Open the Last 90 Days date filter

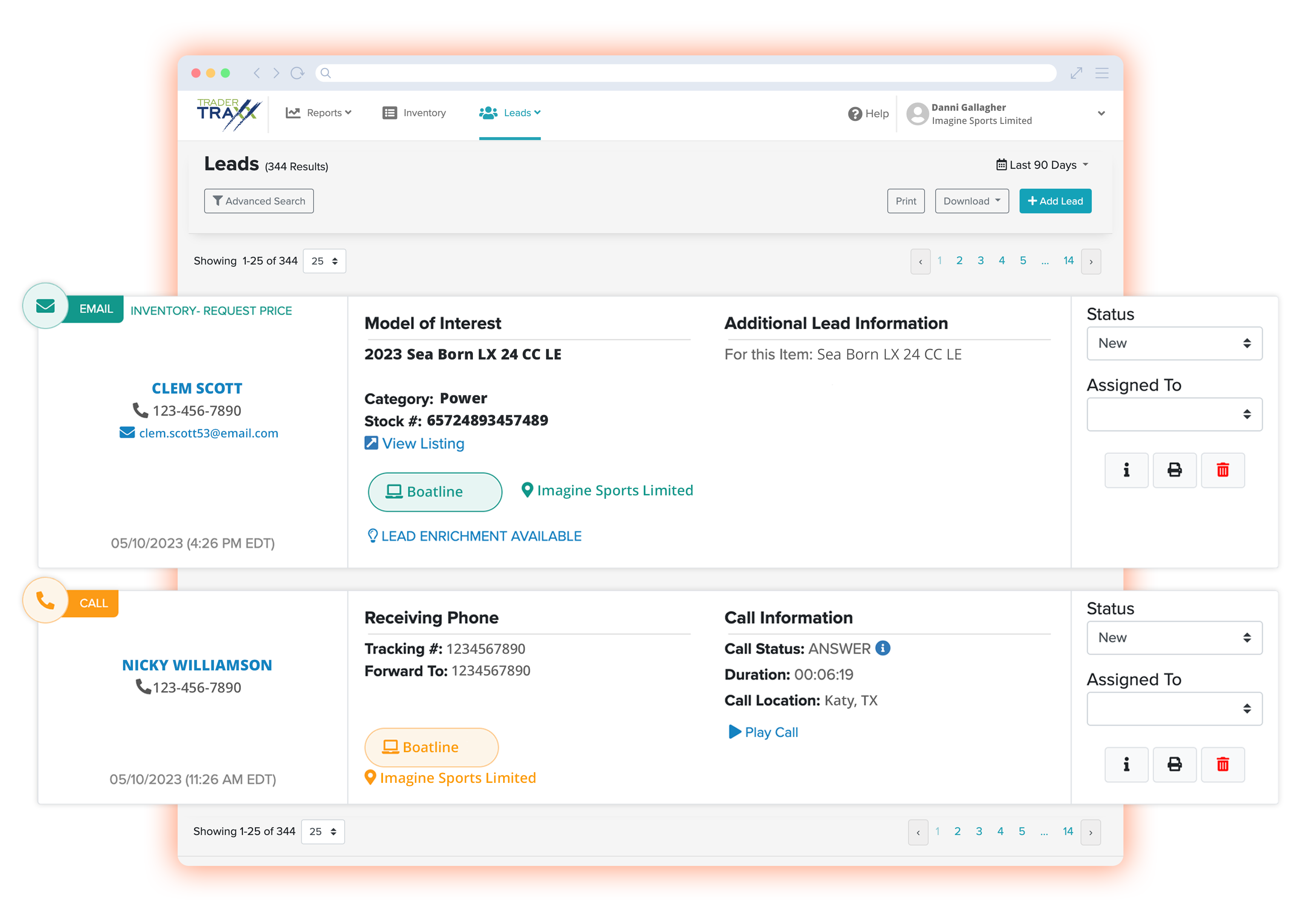(x=1042, y=165)
